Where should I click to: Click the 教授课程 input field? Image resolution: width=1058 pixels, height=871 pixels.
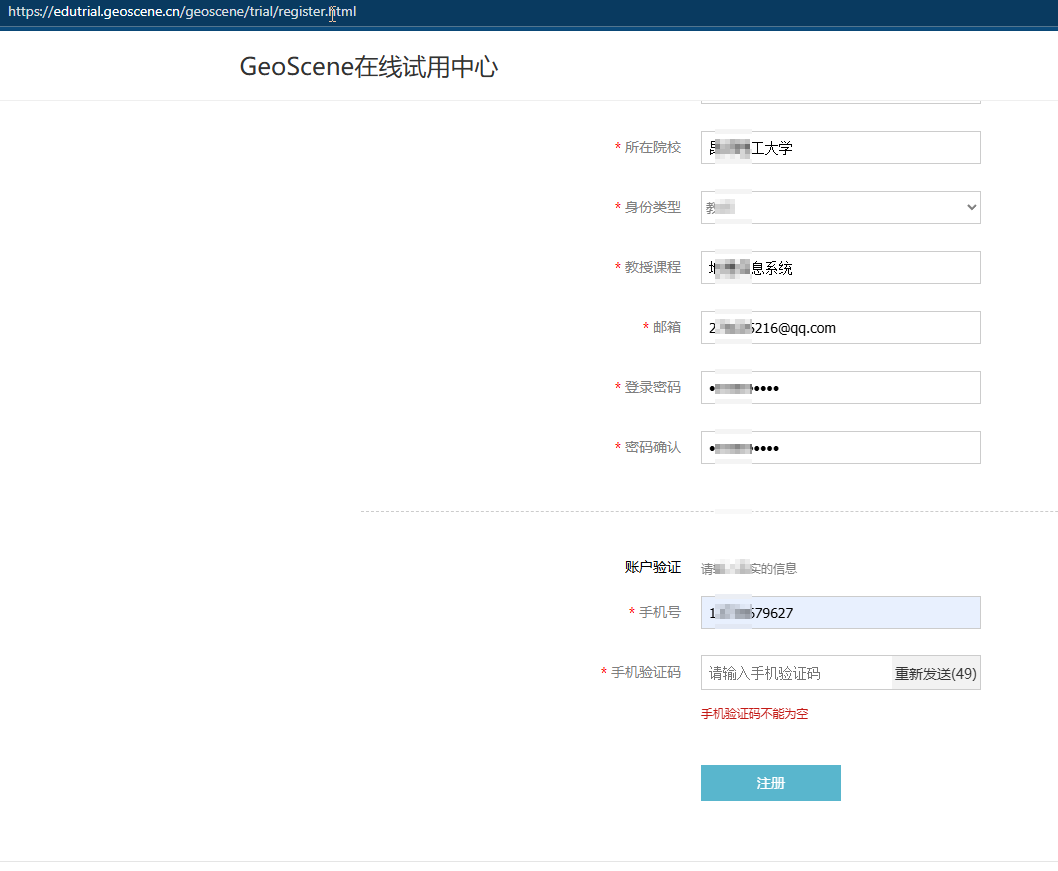[840, 267]
